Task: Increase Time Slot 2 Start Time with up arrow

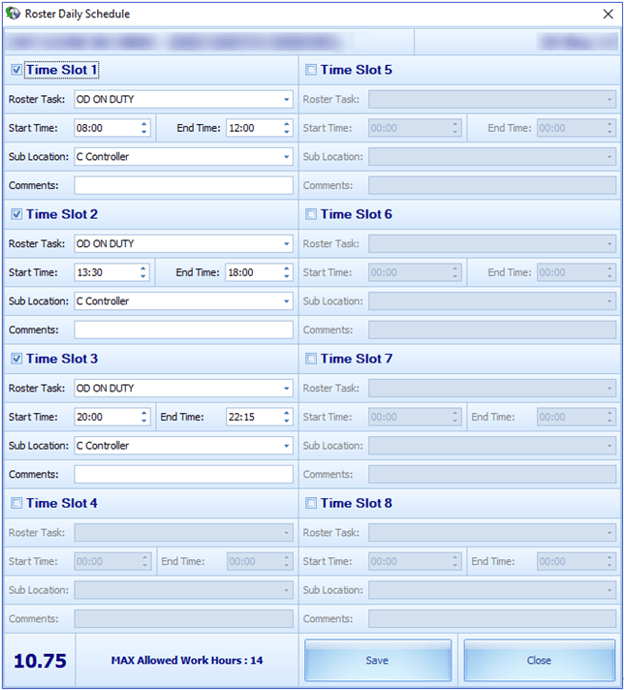Action: point(143,268)
